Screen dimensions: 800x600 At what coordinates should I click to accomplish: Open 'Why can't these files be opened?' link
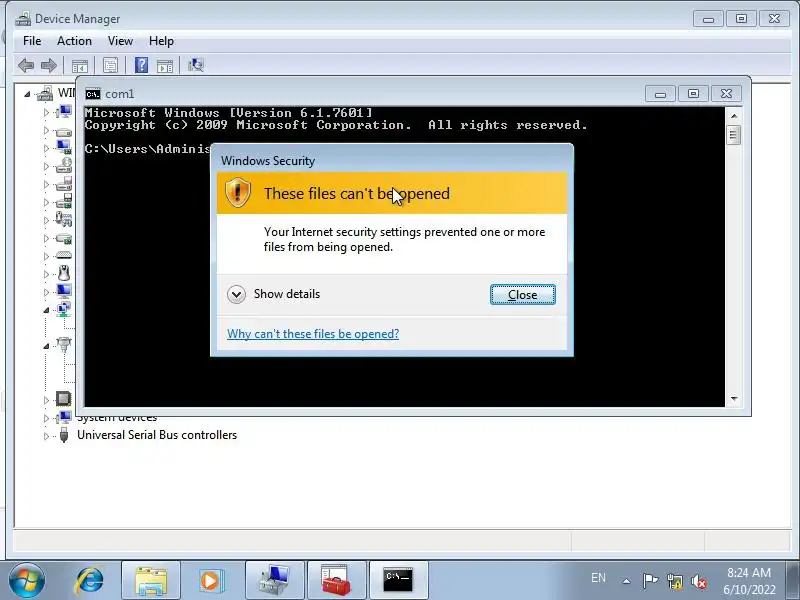pyautogui.click(x=313, y=334)
